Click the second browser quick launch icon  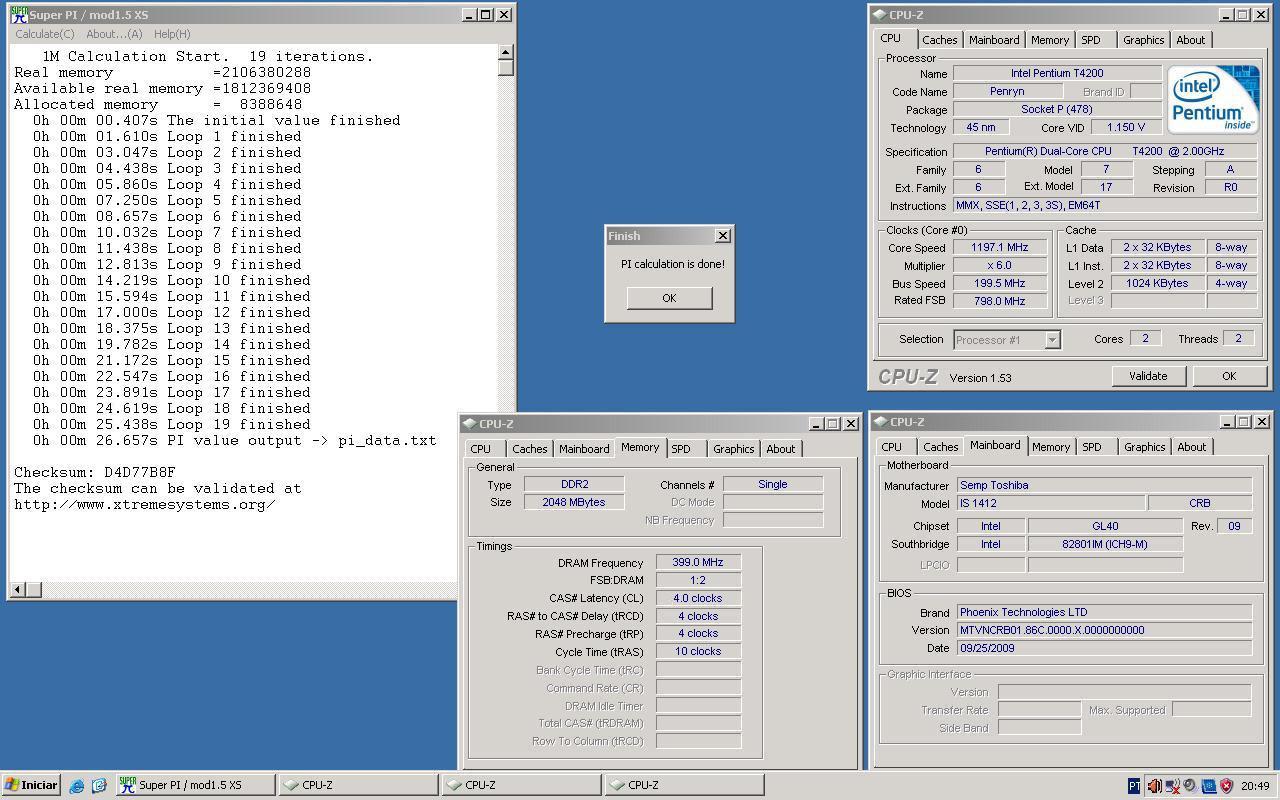99,786
